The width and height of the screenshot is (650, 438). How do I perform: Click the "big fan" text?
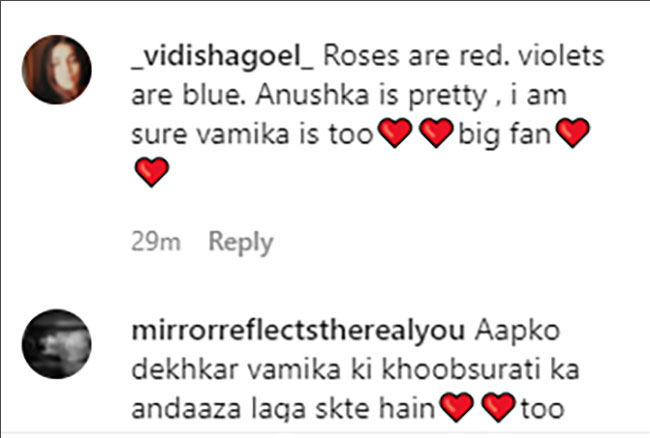coord(504,135)
